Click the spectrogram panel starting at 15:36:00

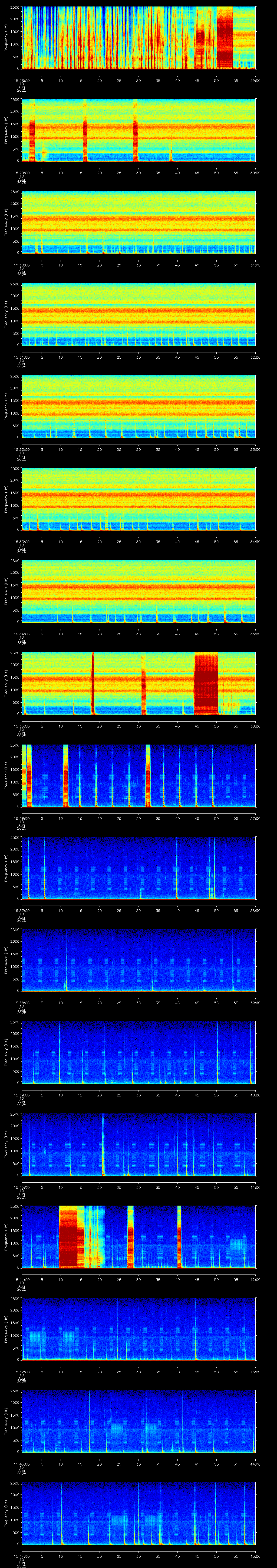[x=139, y=775]
